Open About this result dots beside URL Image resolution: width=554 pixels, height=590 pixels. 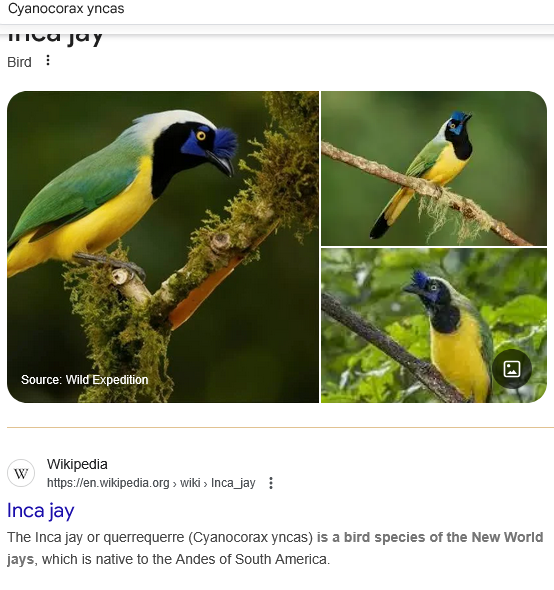tap(271, 483)
